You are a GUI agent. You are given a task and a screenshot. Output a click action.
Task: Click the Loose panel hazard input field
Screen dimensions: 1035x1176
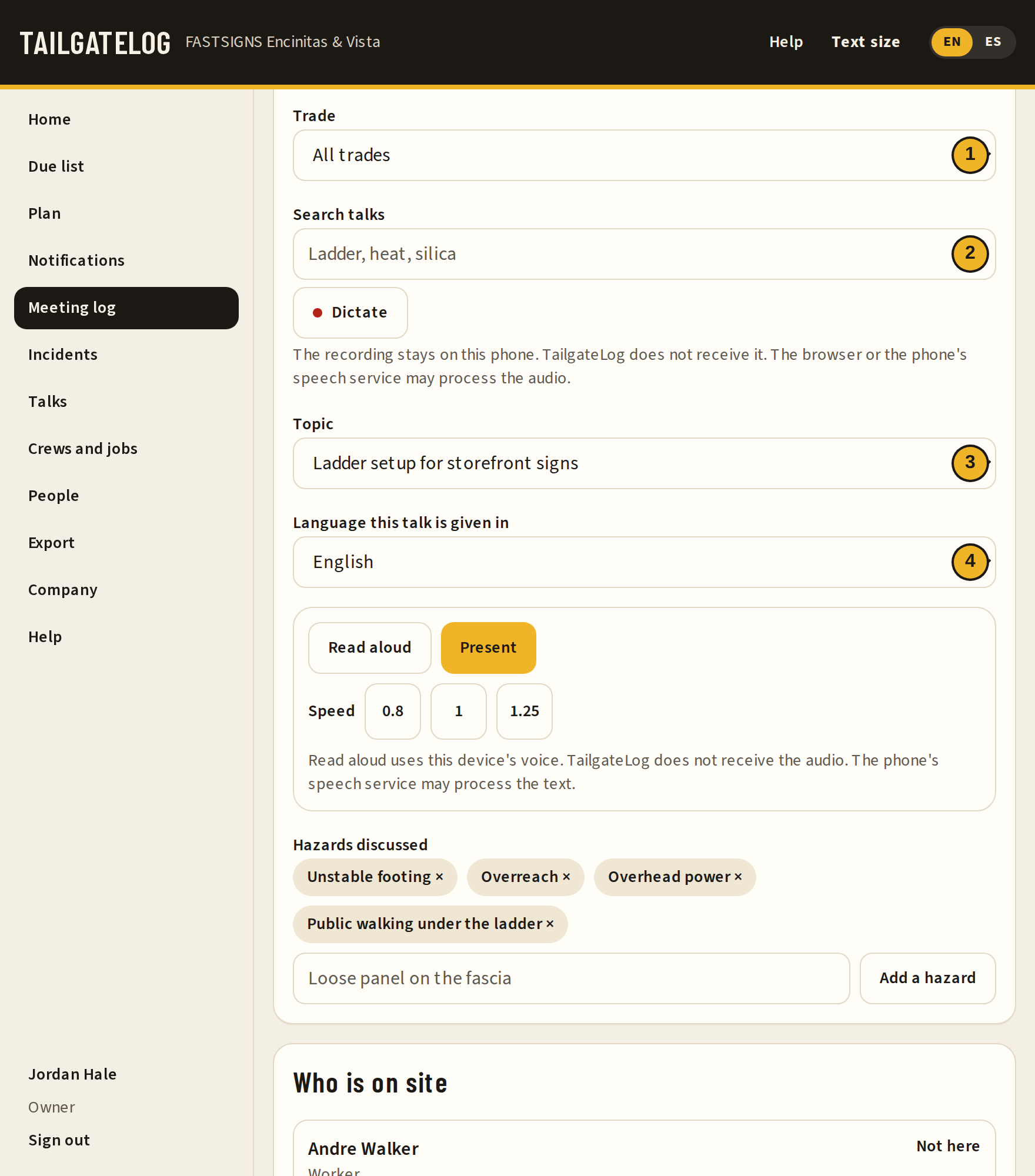tap(572, 978)
